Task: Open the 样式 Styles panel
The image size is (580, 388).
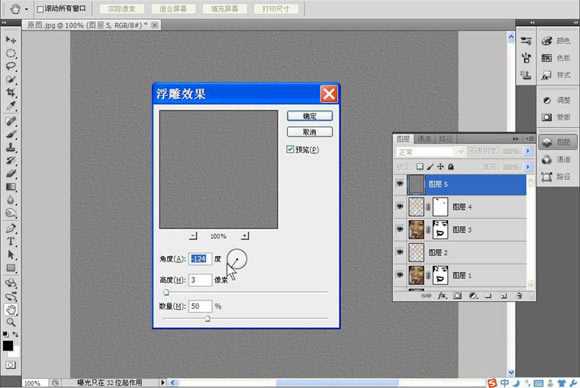Action: [x=557, y=75]
